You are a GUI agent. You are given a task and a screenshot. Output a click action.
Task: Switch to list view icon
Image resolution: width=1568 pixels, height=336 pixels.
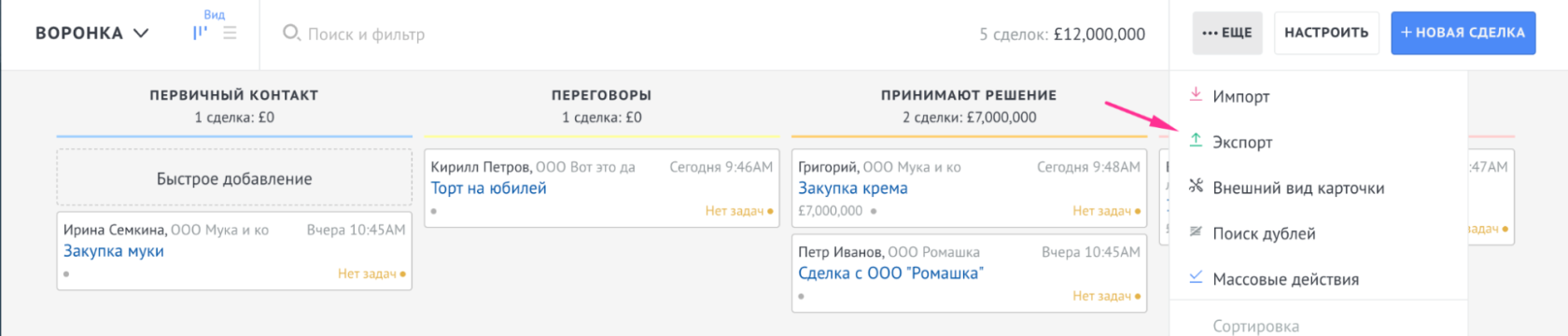(x=230, y=33)
